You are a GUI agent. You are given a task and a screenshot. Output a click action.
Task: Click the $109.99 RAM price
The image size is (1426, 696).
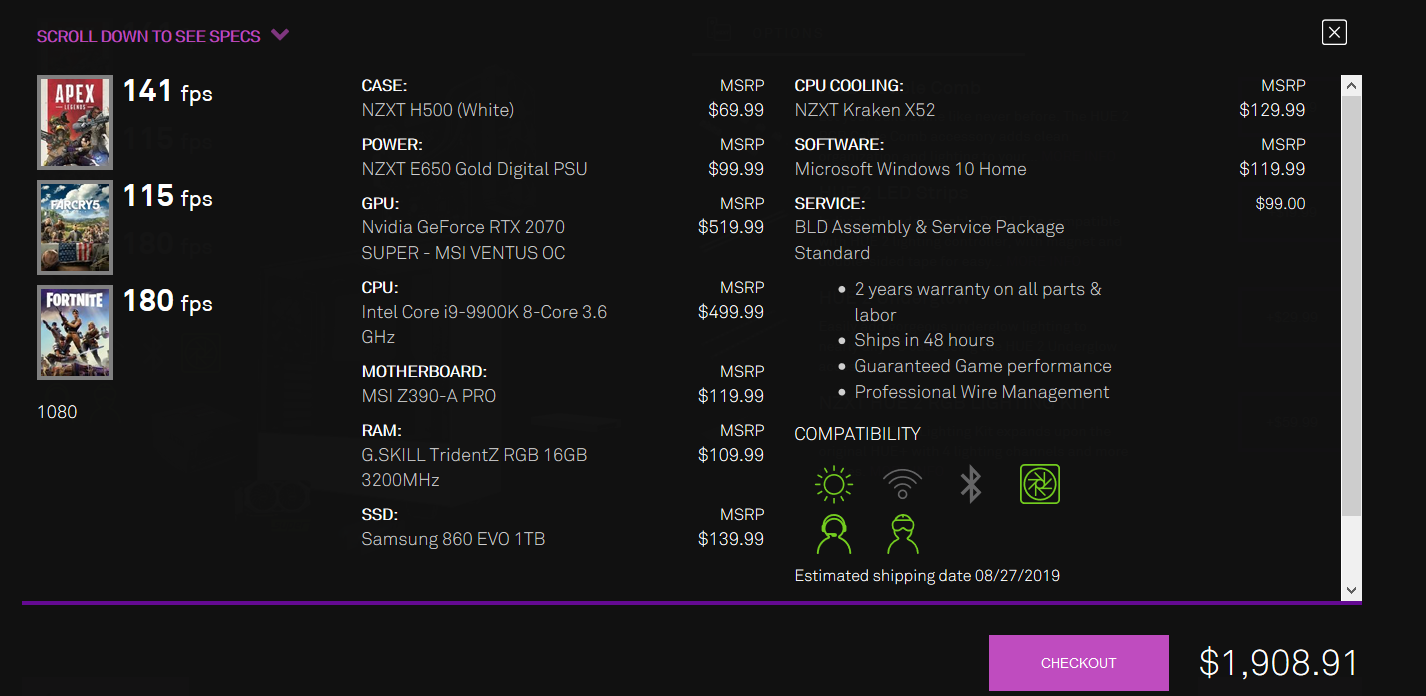pos(731,455)
